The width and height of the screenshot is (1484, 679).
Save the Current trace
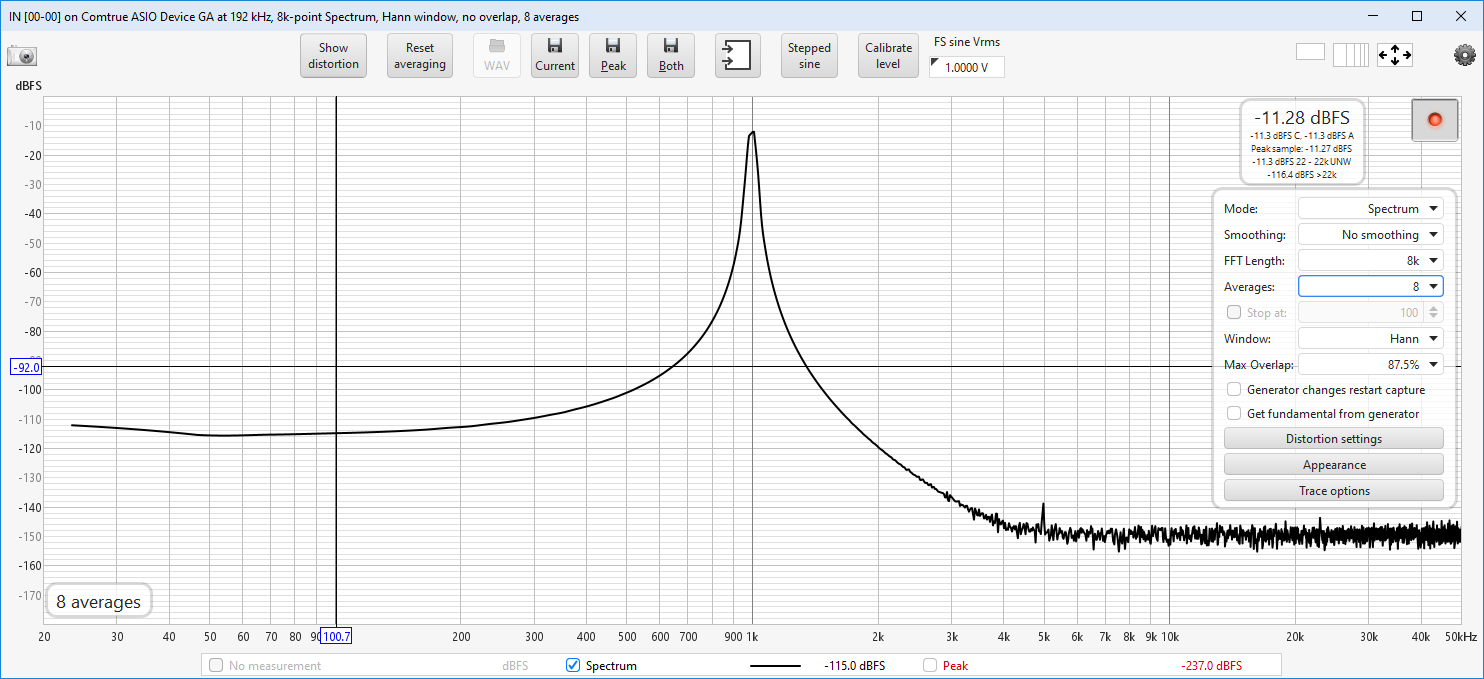tap(555, 56)
